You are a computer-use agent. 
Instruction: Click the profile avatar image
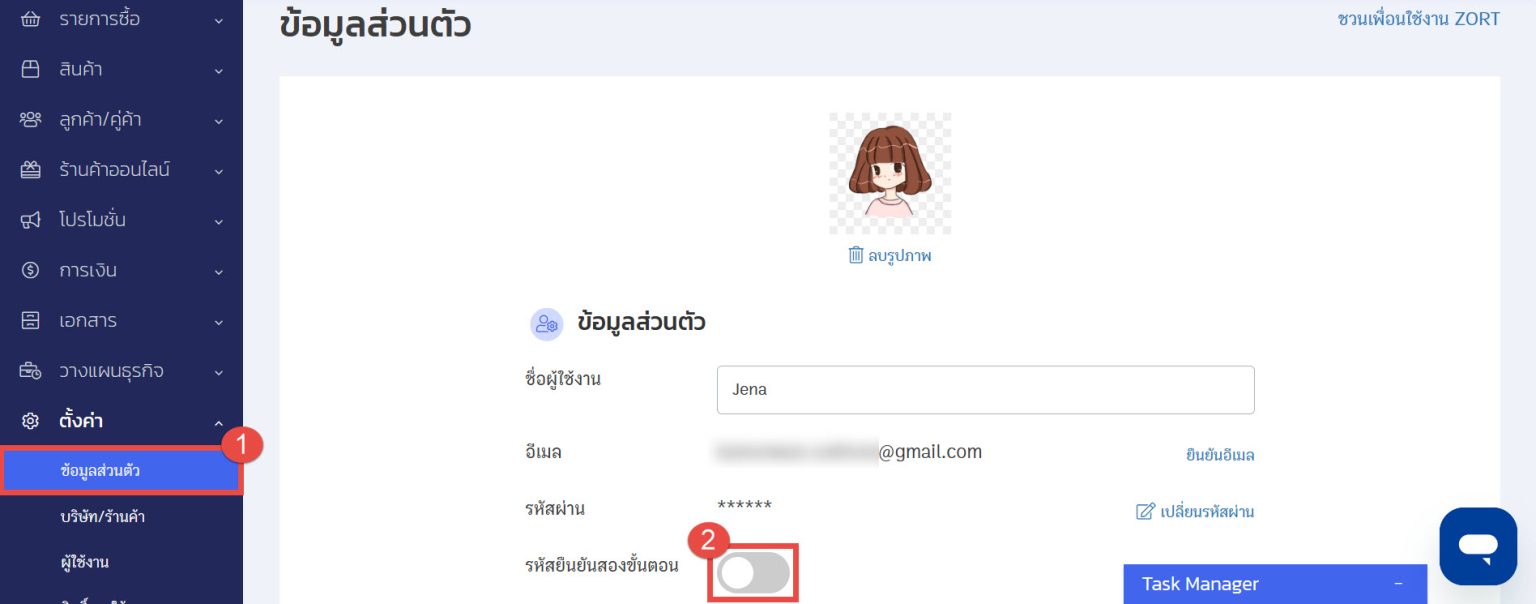pos(889,172)
